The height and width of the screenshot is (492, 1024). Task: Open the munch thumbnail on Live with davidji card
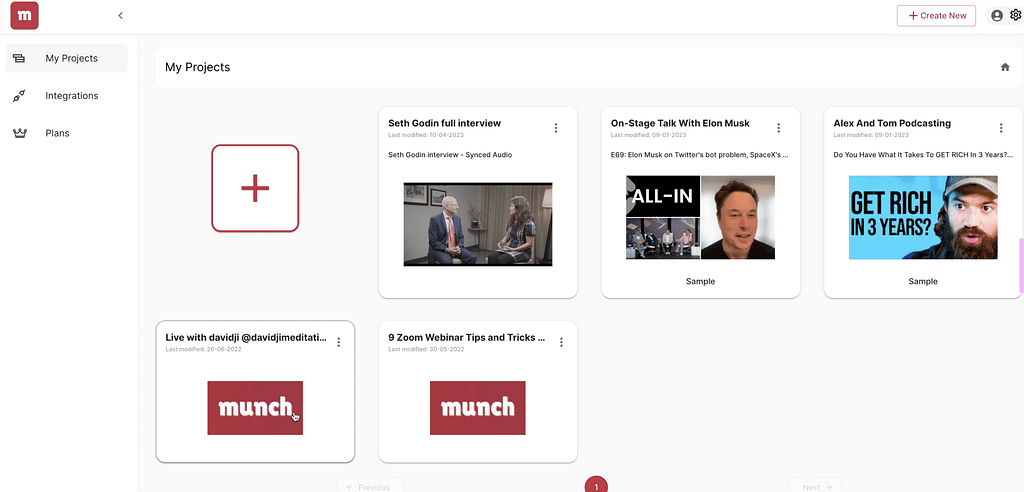coord(255,408)
